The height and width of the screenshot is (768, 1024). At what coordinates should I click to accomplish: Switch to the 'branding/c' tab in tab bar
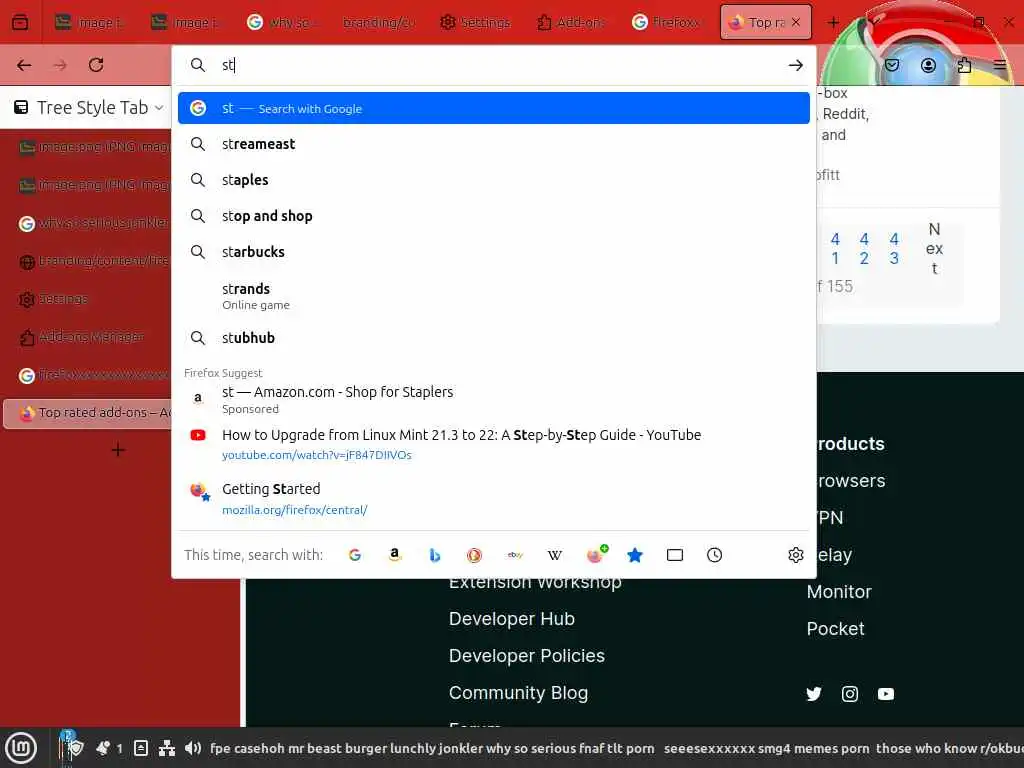tap(379, 22)
